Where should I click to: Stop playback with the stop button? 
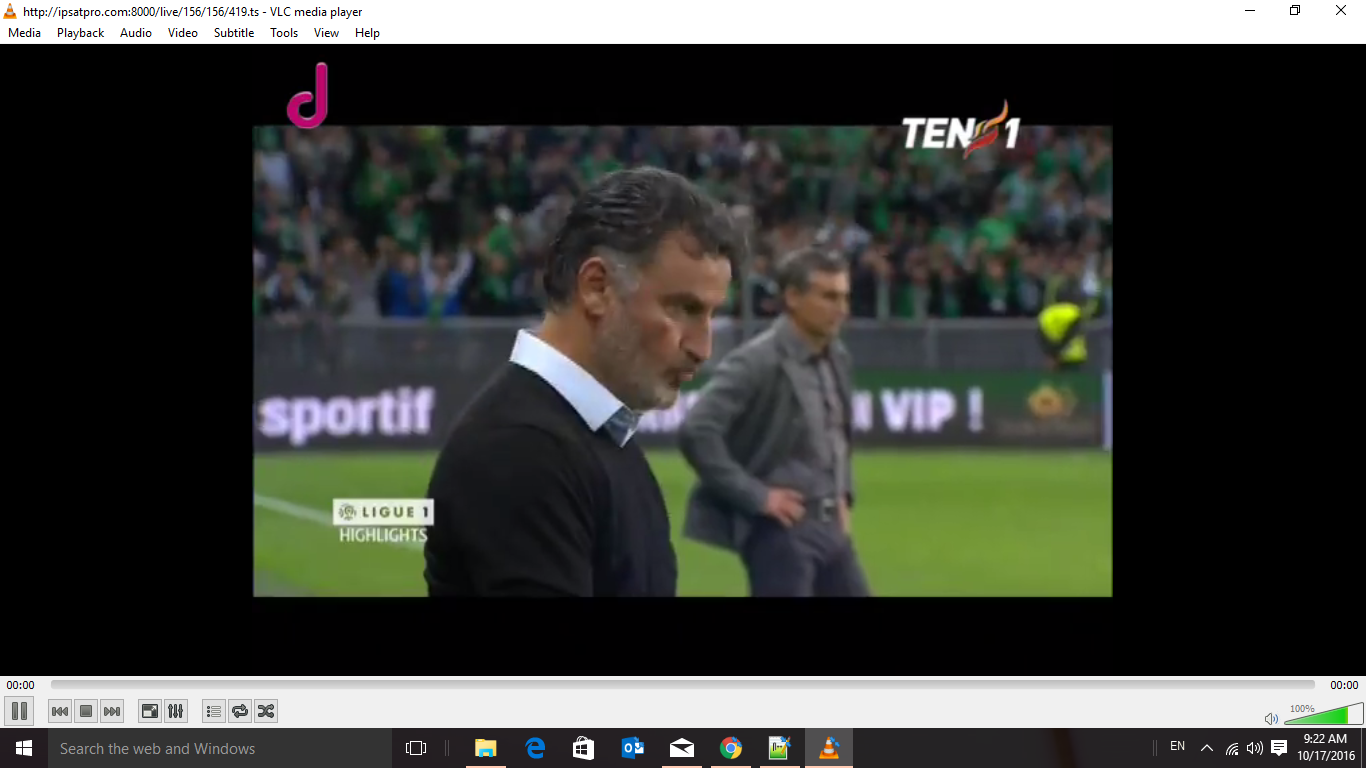coord(86,711)
